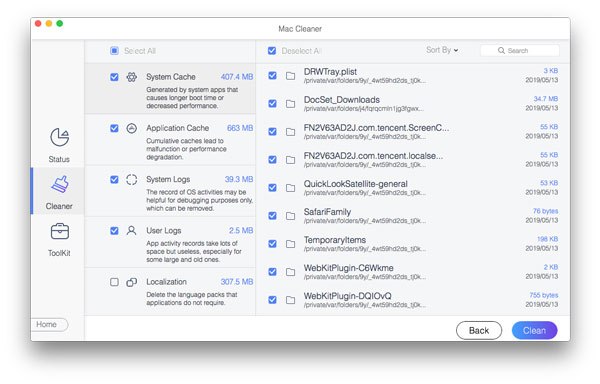
Task: Click the System Logs dashed circle icon
Action: click(x=132, y=179)
